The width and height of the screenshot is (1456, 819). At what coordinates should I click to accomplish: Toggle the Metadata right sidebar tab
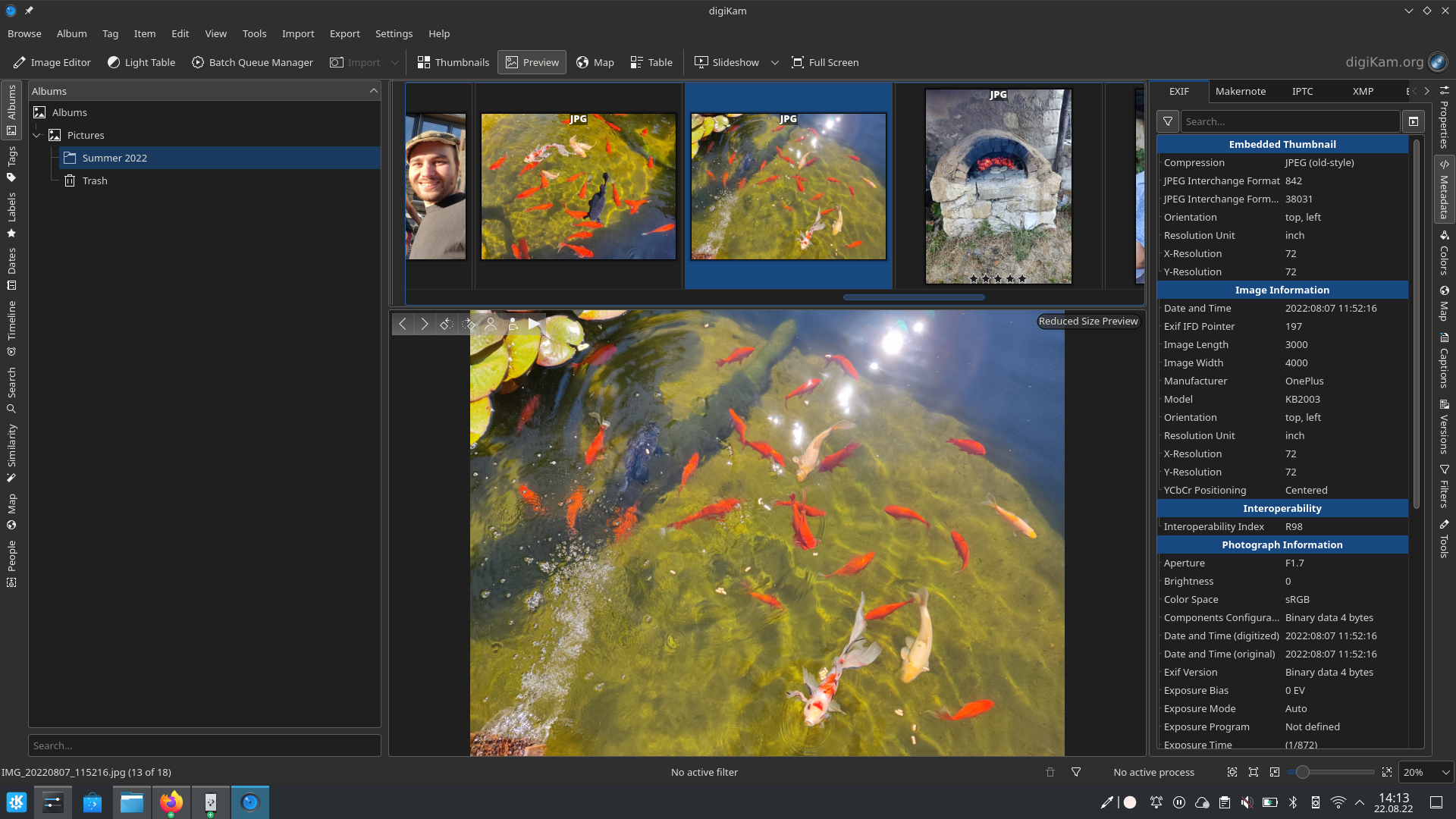click(1444, 189)
